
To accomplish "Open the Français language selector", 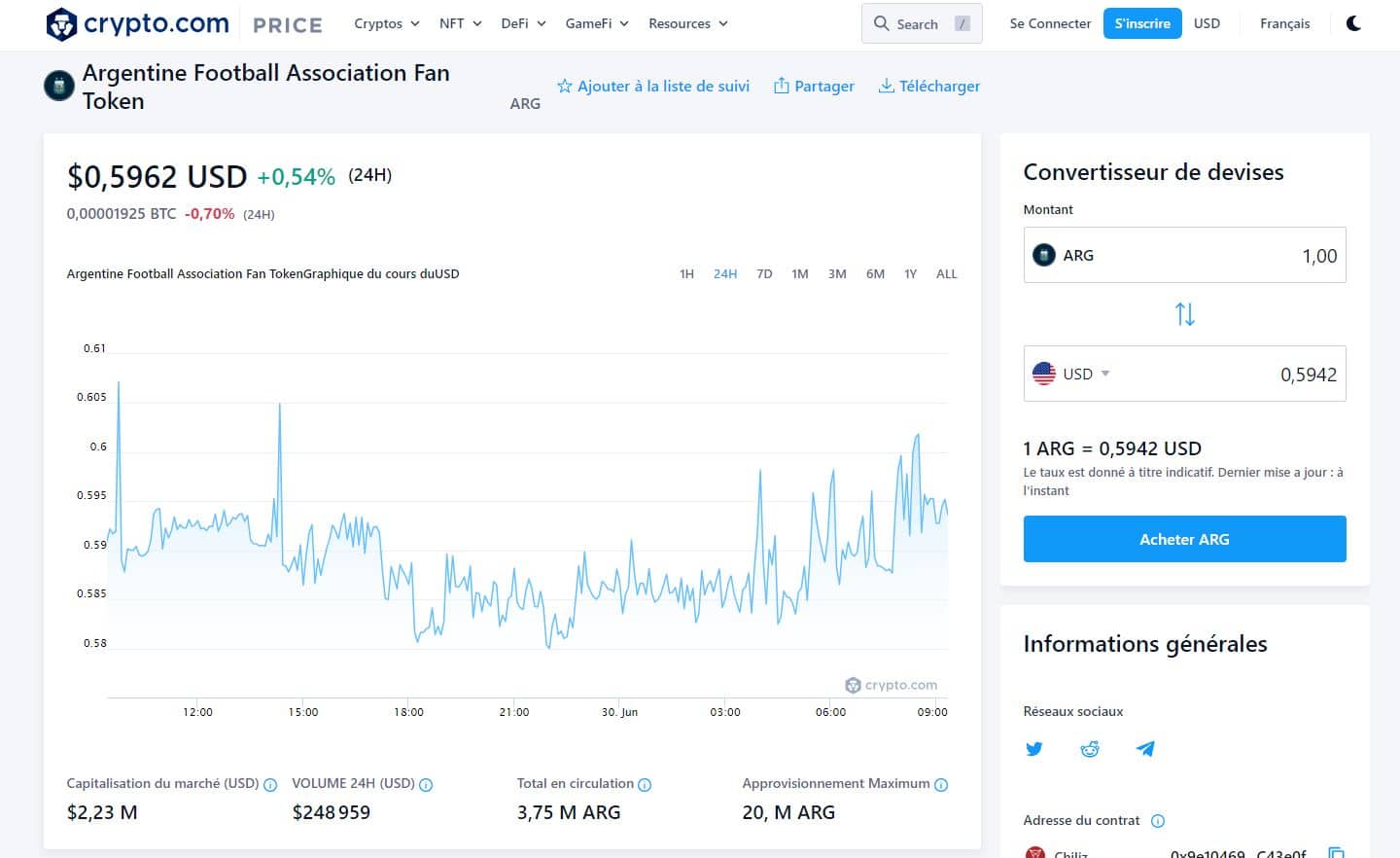I will [x=1284, y=23].
